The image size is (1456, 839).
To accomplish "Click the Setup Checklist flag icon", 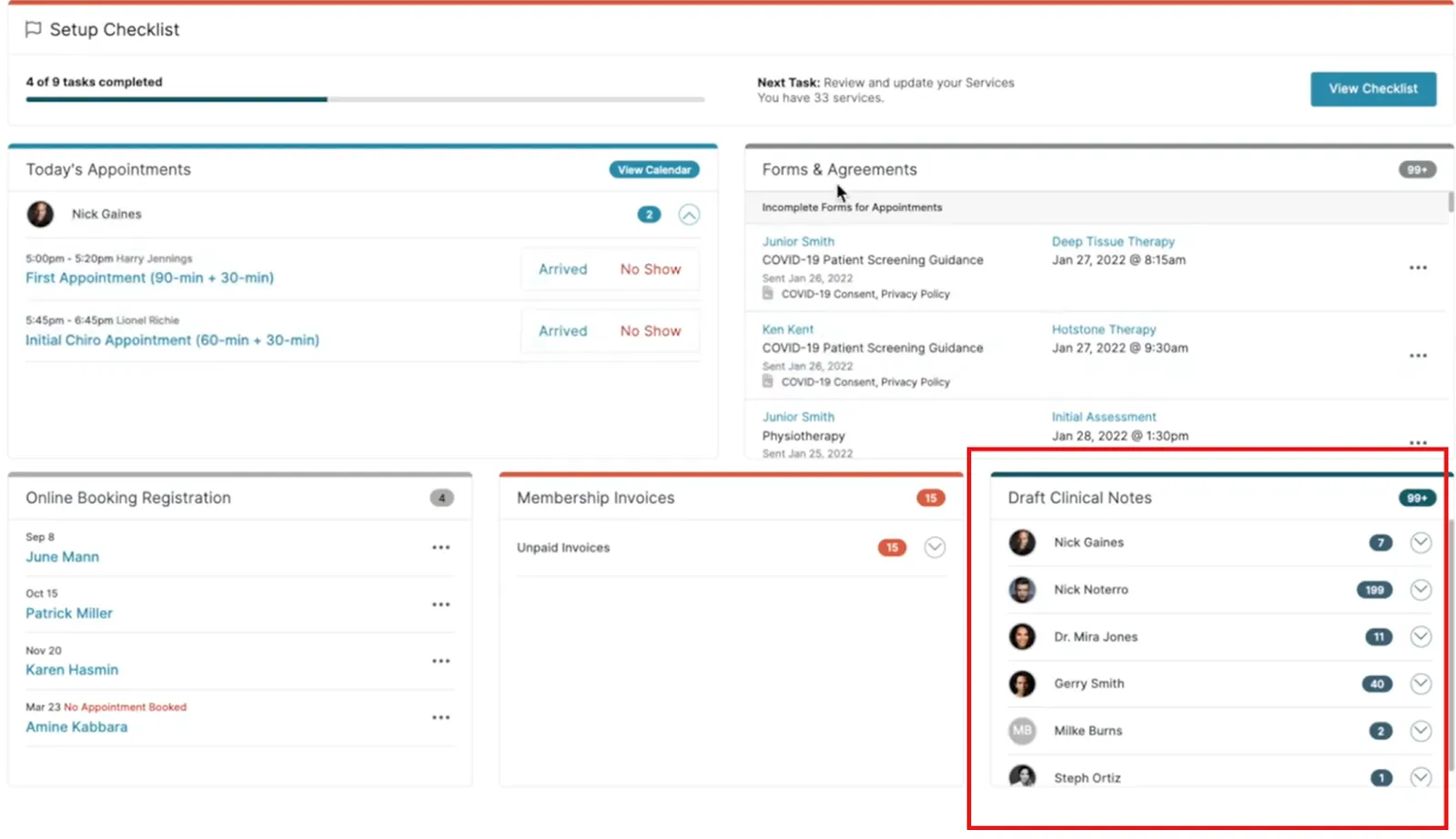I will tap(33, 29).
